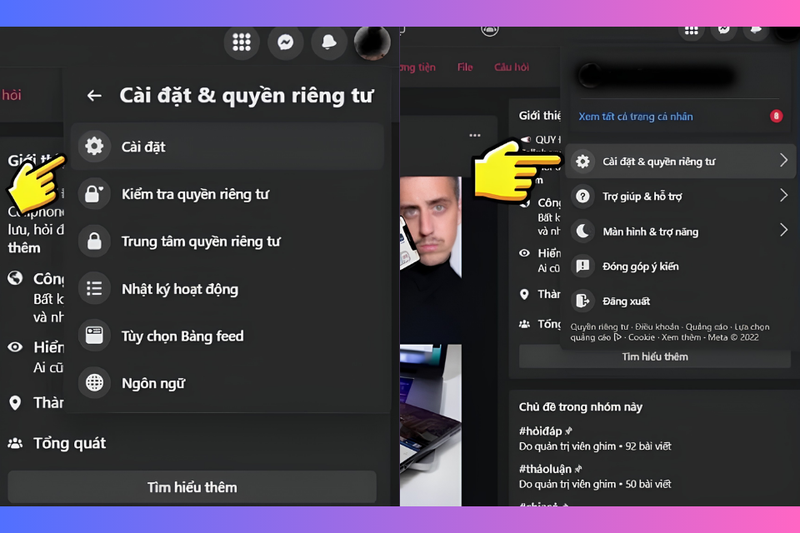Image resolution: width=800 pixels, height=533 pixels.
Task: Click feed icon for Tùy chọn Bảng feed
Action: tap(94, 336)
